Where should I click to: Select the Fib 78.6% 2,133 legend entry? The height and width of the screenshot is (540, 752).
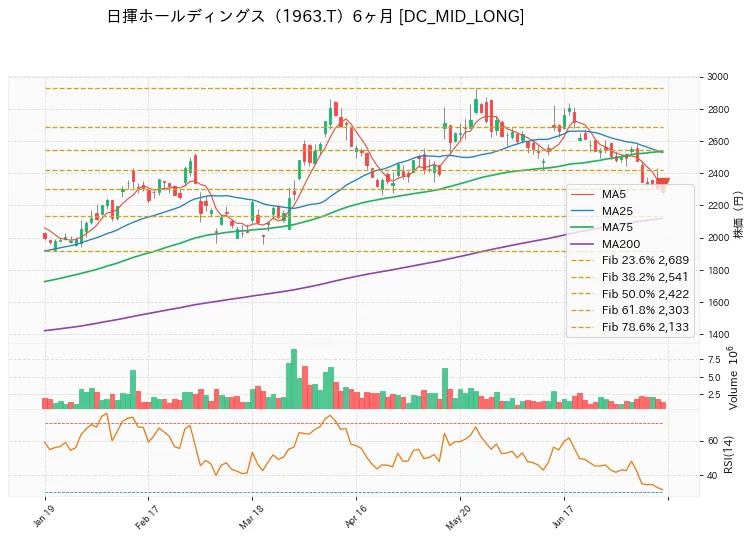pyautogui.click(x=630, y=327)
